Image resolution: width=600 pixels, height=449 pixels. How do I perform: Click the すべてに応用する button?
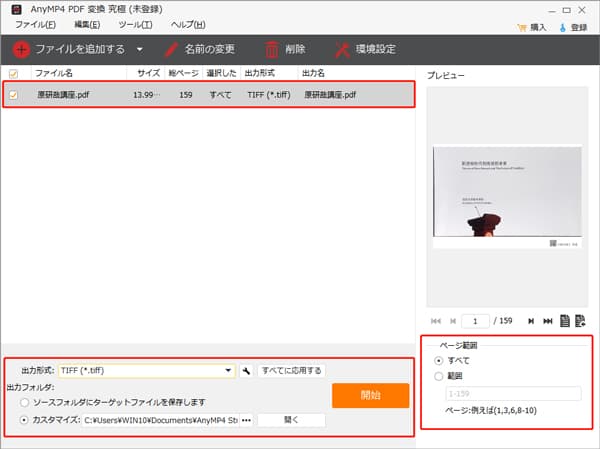292,371
